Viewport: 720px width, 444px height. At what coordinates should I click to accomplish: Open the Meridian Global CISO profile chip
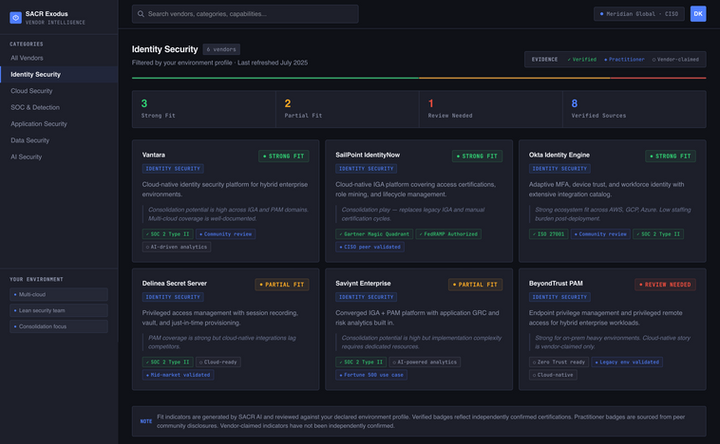coord(639,14)
